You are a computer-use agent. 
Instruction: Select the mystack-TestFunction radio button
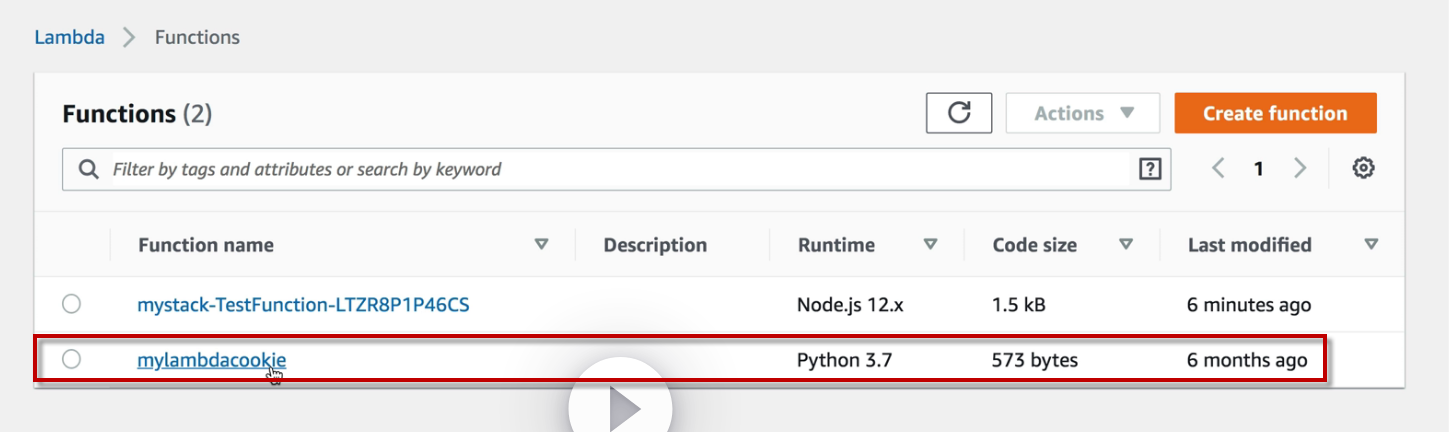click(x=71, y=304)
